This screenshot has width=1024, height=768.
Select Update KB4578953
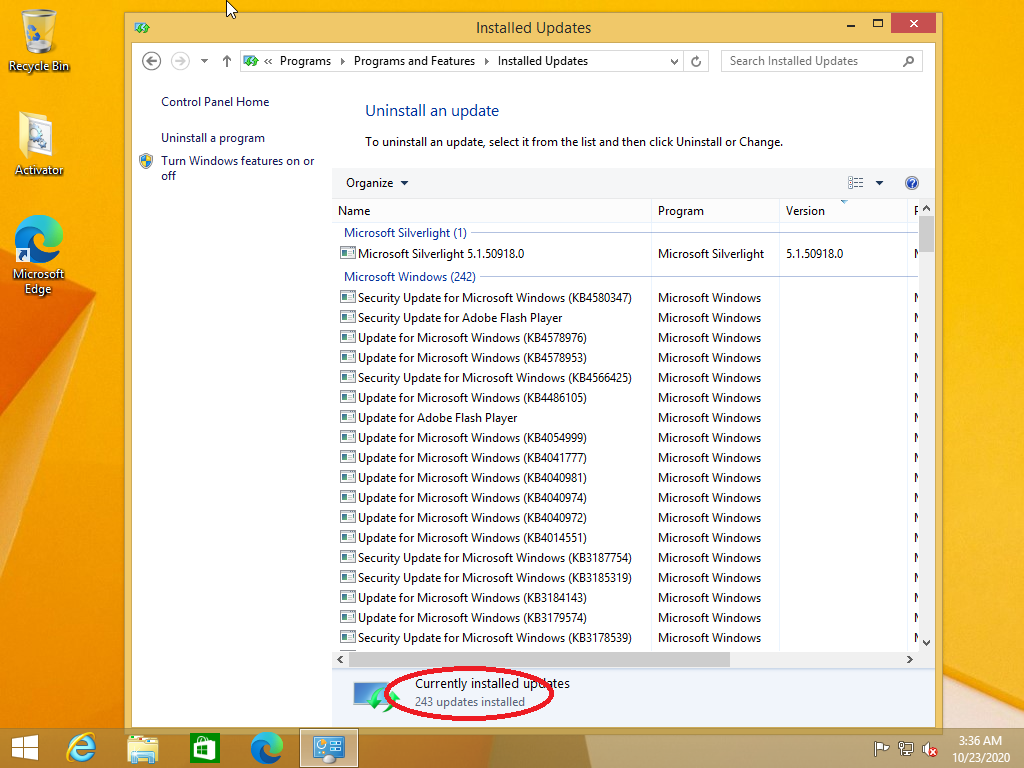464,358
